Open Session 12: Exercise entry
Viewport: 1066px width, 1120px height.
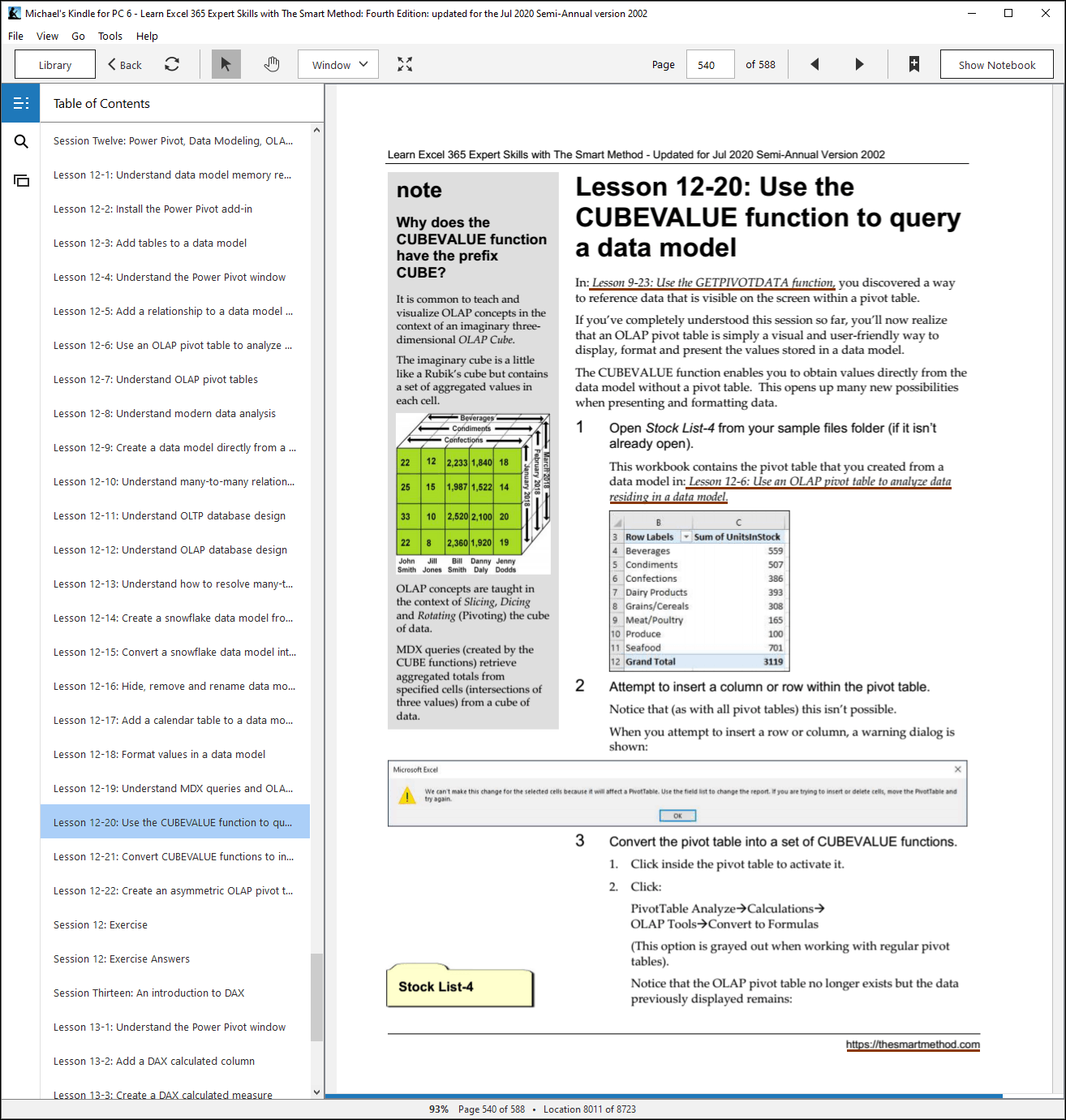click(175, 924)
